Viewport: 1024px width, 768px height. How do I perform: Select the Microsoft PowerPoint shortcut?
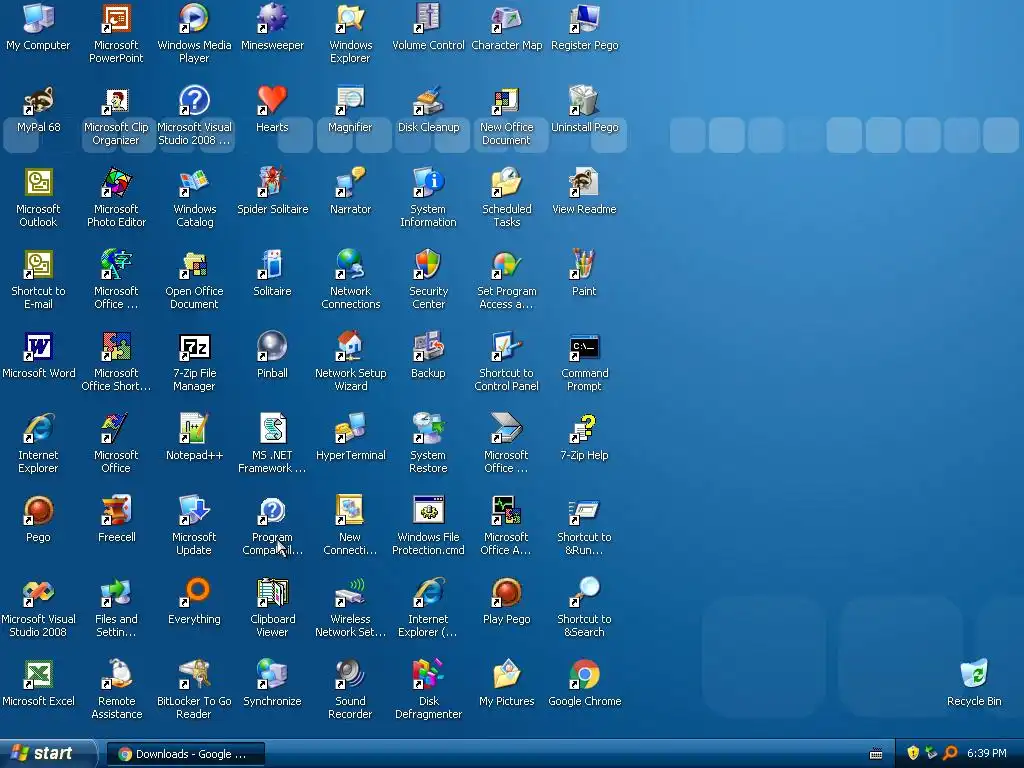pos(116,18)
